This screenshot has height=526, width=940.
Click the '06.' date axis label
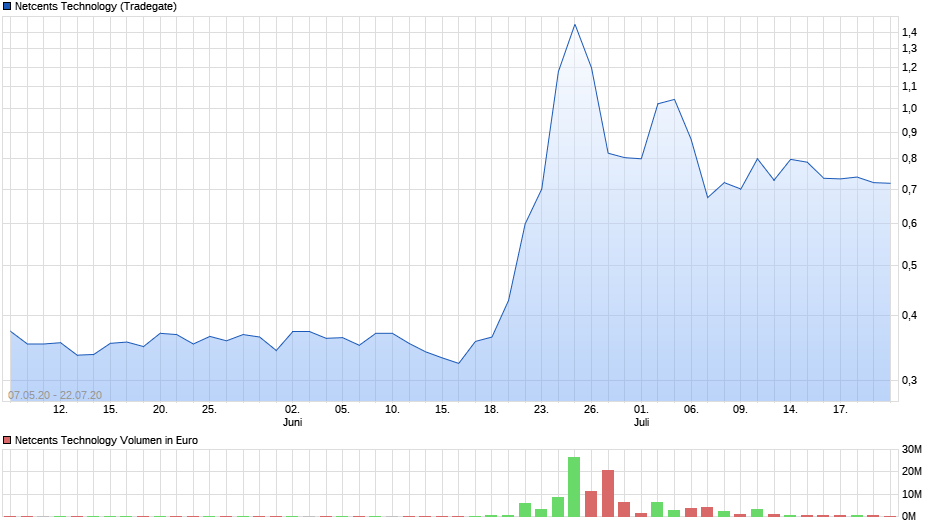click(x=691, y=410)
